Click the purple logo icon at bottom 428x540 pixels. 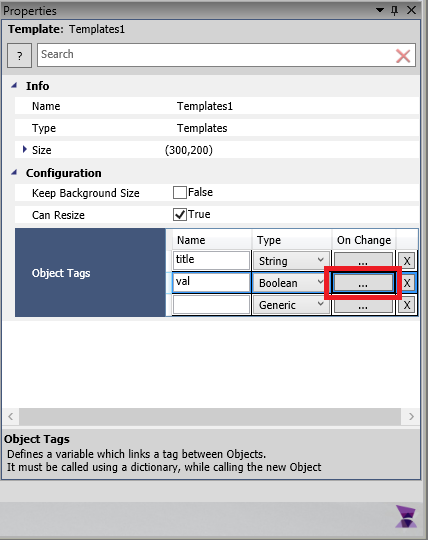(406, 516)
